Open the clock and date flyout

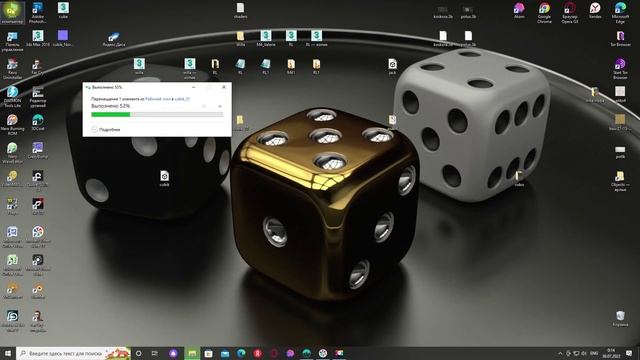pyautogui.click(x=611, y=353)
